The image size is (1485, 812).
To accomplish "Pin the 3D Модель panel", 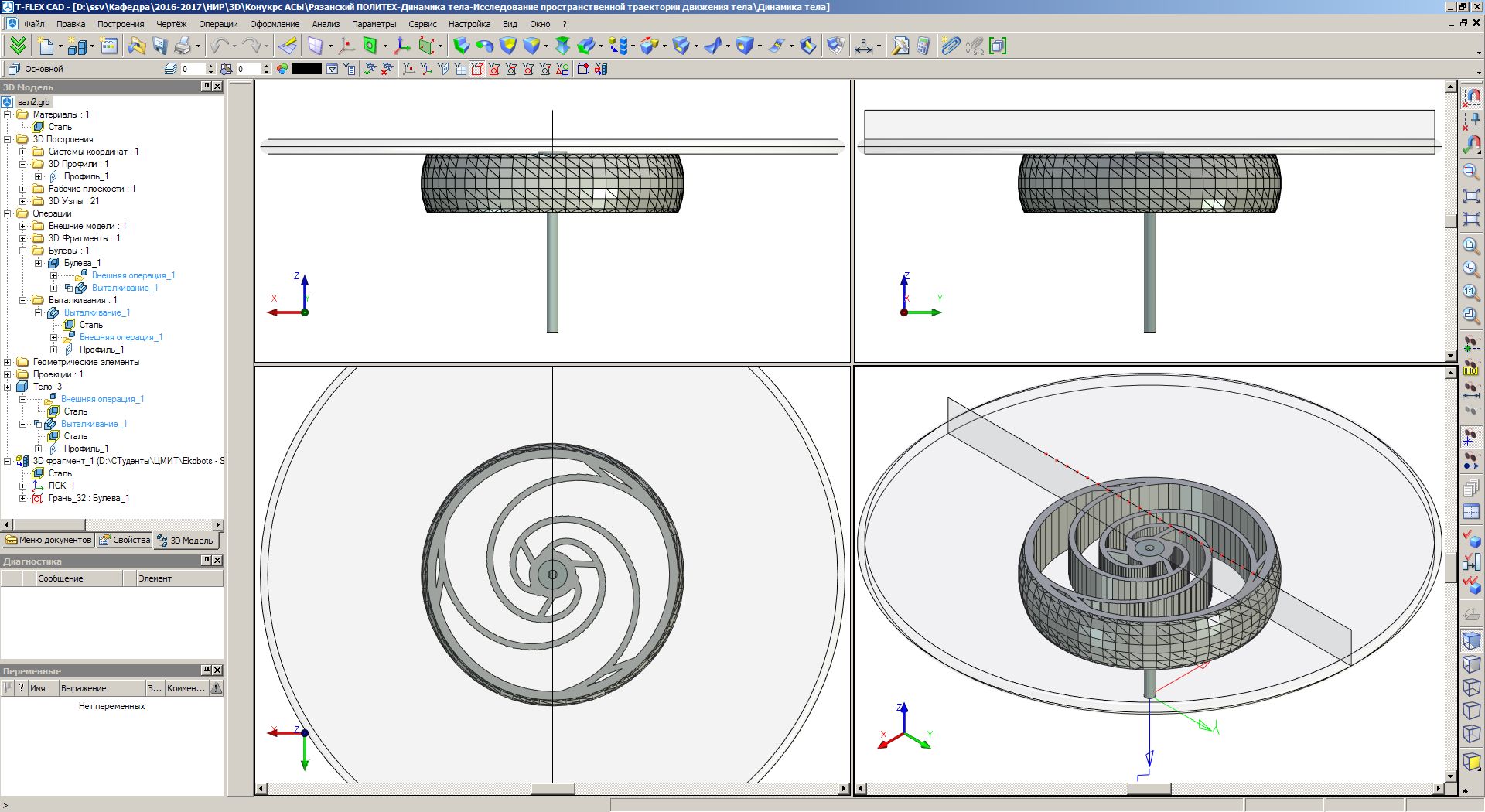I will pos(207,87).
